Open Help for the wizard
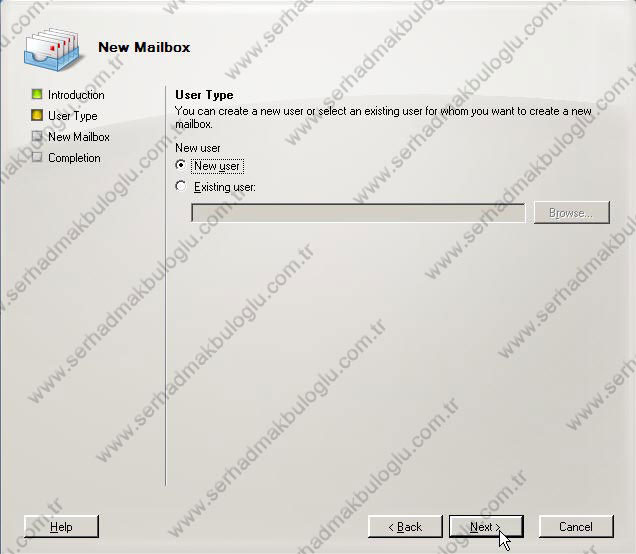Viewport: 636px width, 554px height. coord(61,526)
